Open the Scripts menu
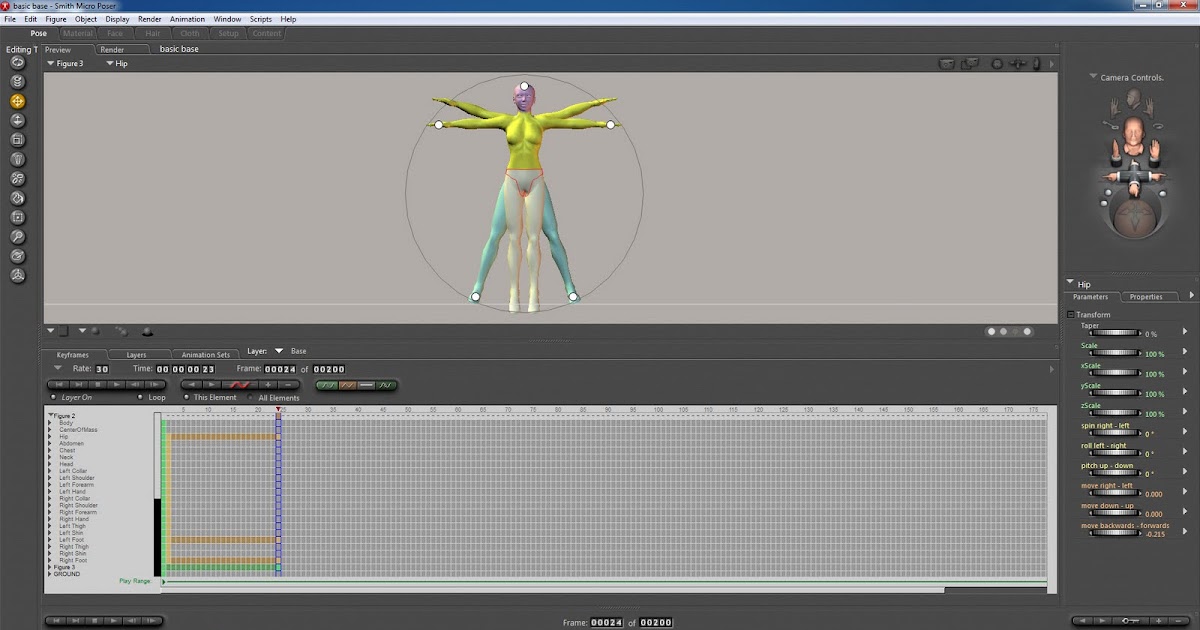 point(260,19)
